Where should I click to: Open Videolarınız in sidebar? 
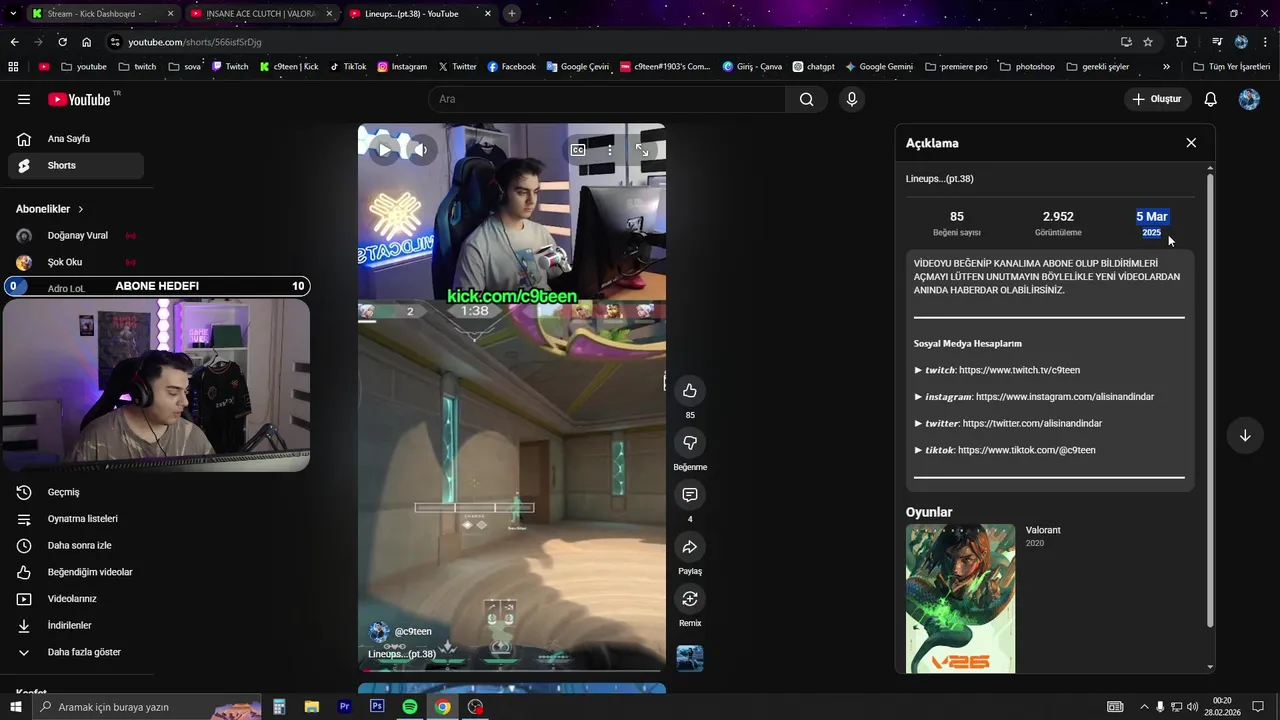click(75, 599)
